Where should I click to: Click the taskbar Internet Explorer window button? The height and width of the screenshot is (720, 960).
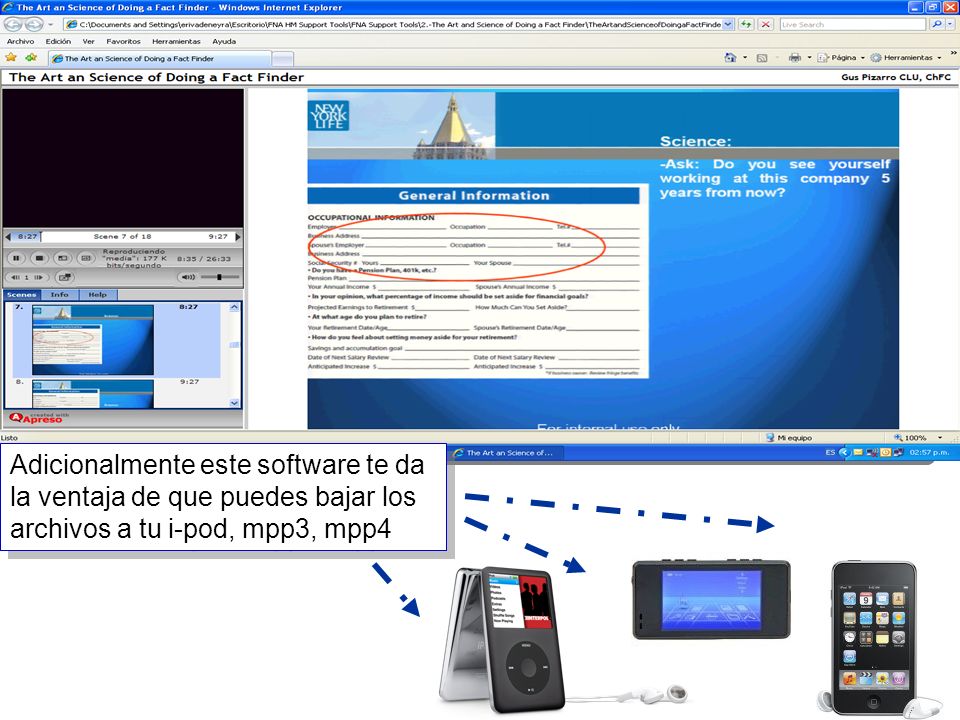[x=506, y=453]
